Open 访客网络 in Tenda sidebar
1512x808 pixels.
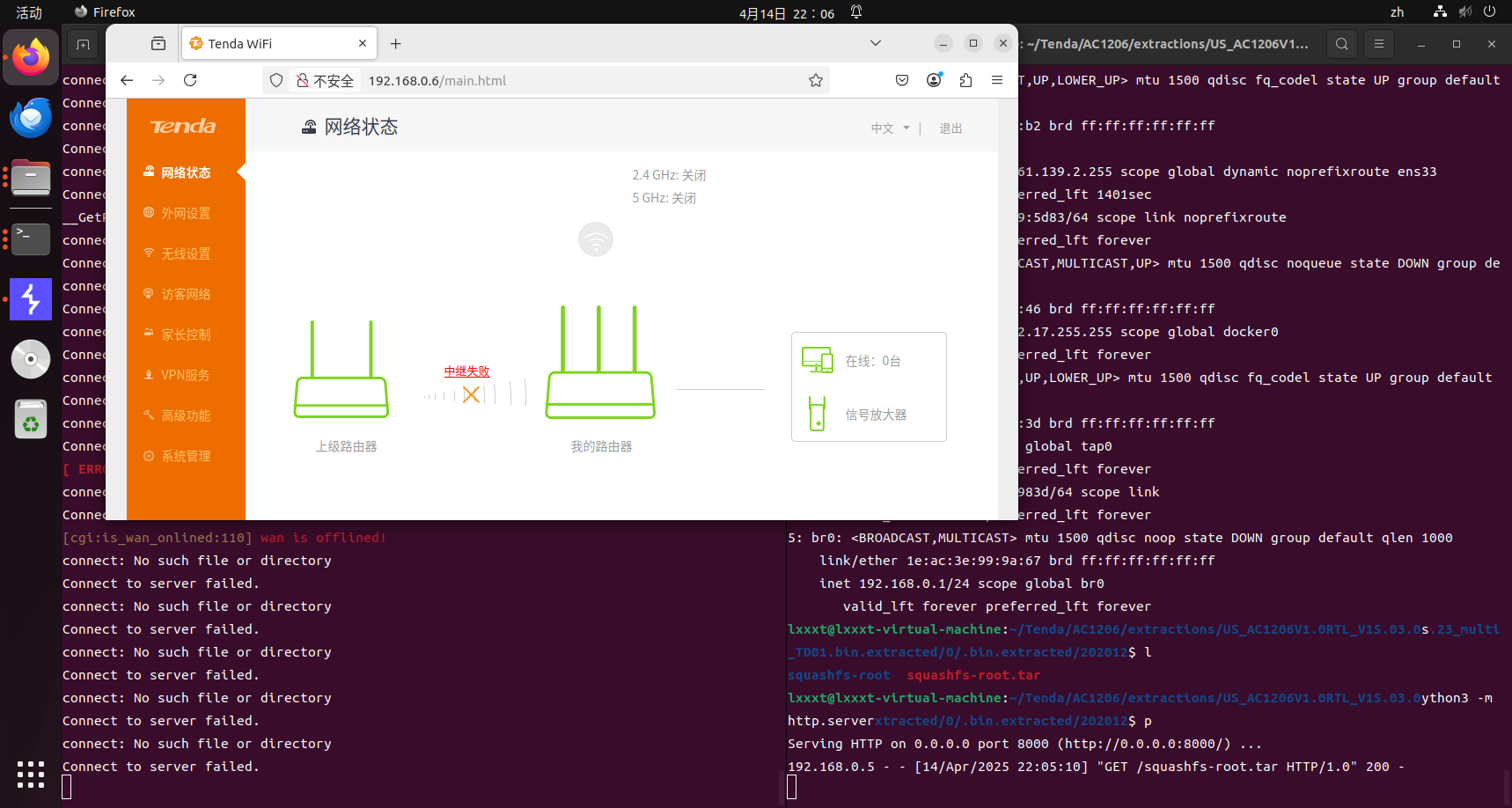click(x=186, y=294)
